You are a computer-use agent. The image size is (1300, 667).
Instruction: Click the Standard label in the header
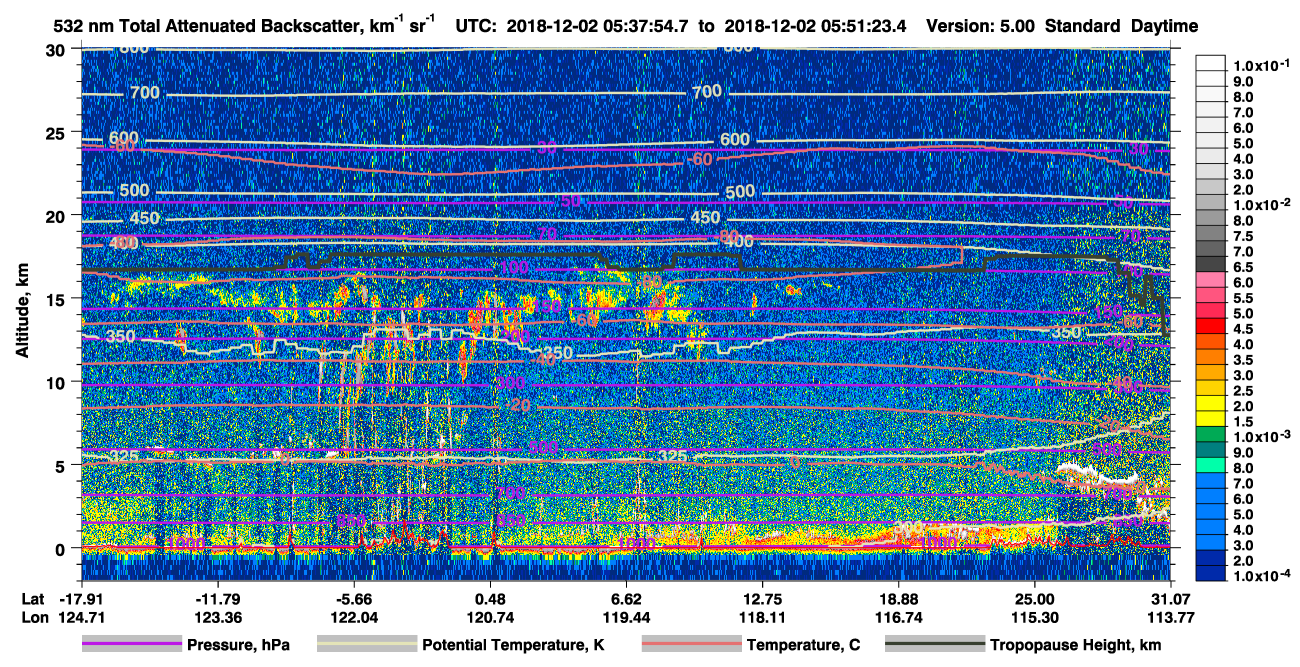[1084, 27]
